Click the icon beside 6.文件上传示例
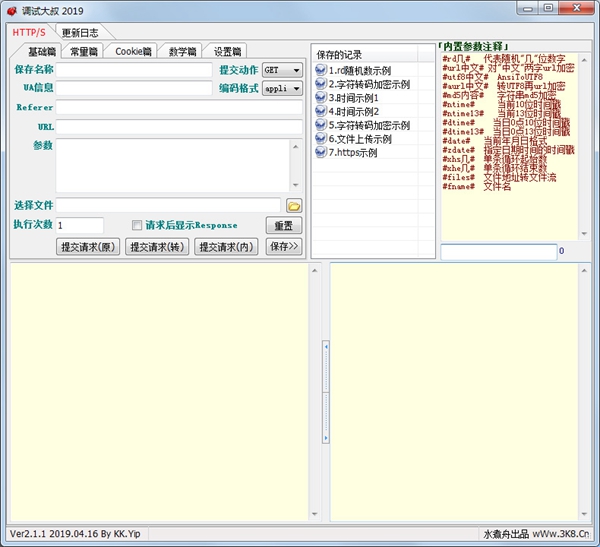 click(321, 139)
